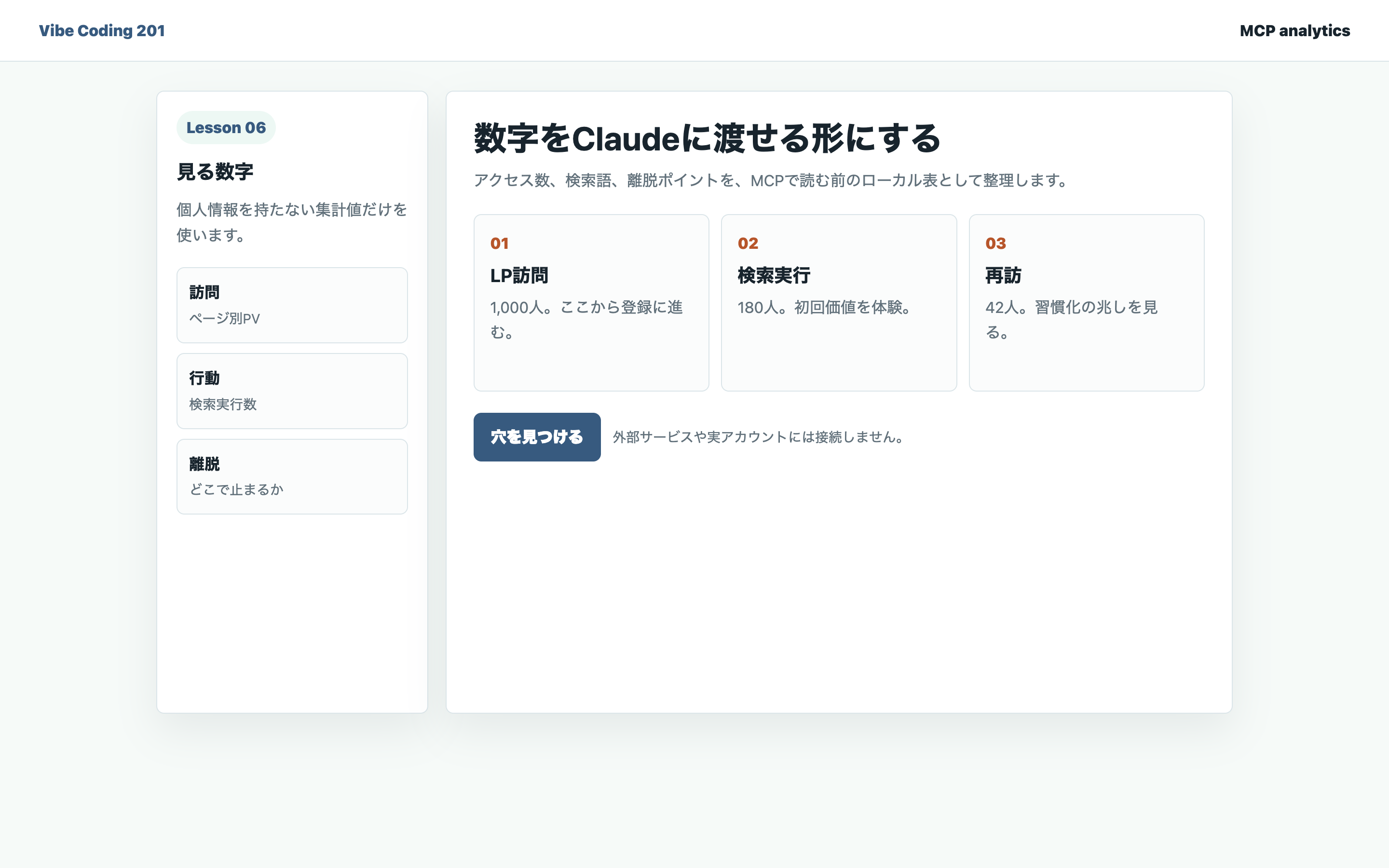Click the 穴を見つける button
This screenshot has height=868, width=1389.
click(x=537, y=437)
